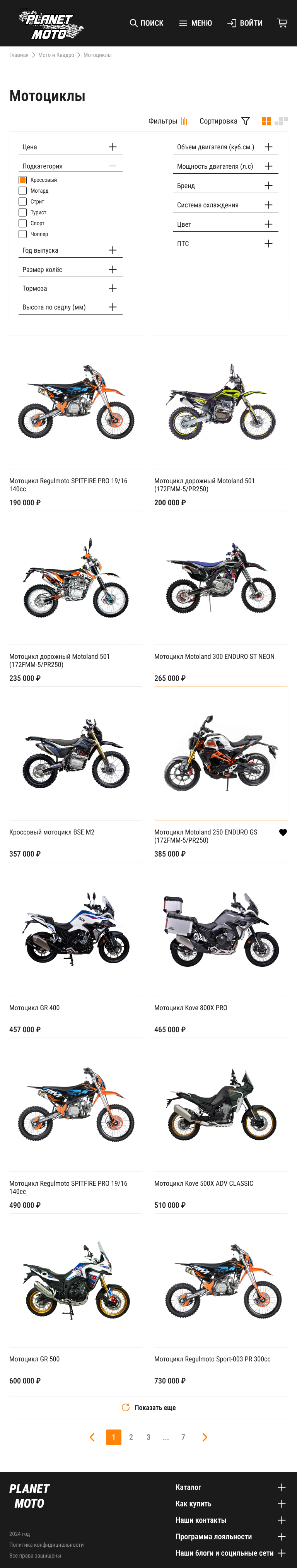Check the Мотард subcategory
The height and width of the screenshot is (1568, 297).
coord(22,191)
